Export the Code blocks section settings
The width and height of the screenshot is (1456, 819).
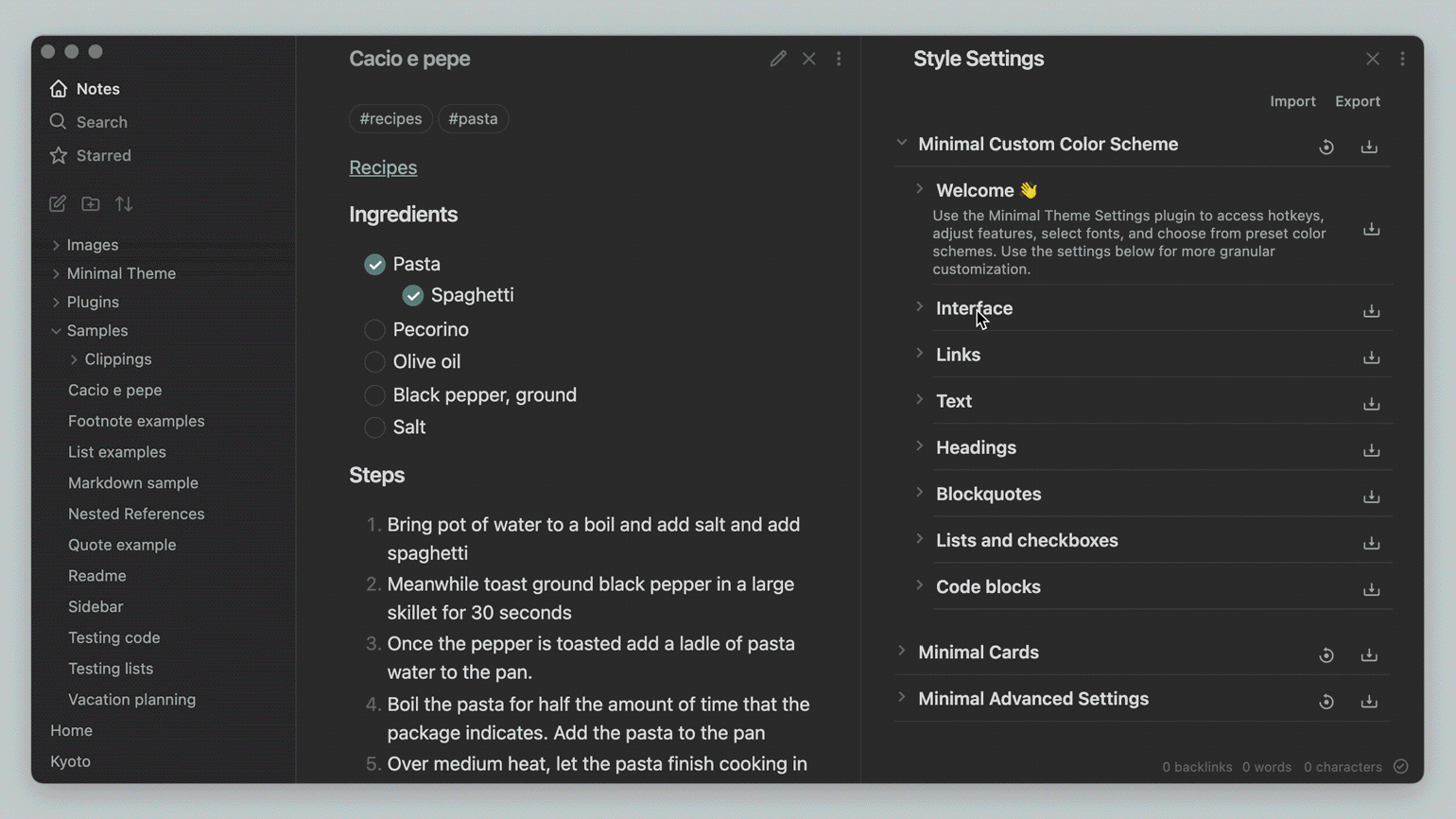(x=1372, y=589)
